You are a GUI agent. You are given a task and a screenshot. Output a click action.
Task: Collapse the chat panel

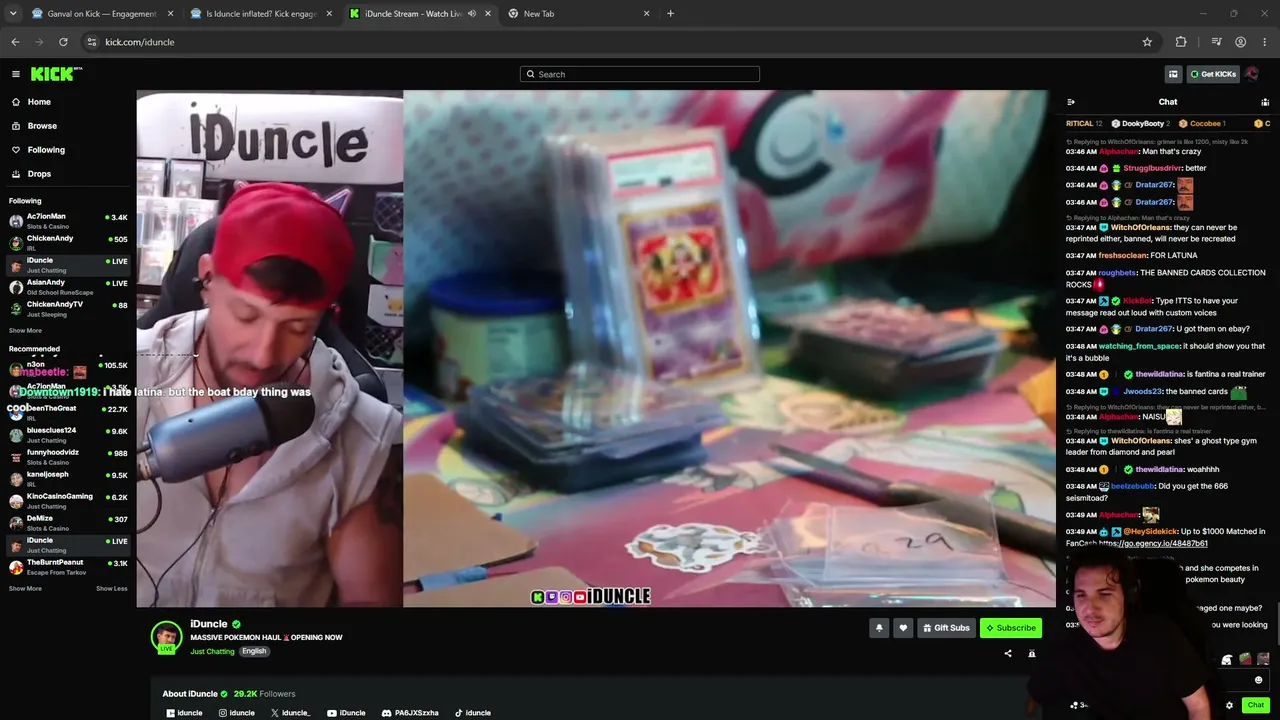pyautogui.click(x=1071, y=102)
